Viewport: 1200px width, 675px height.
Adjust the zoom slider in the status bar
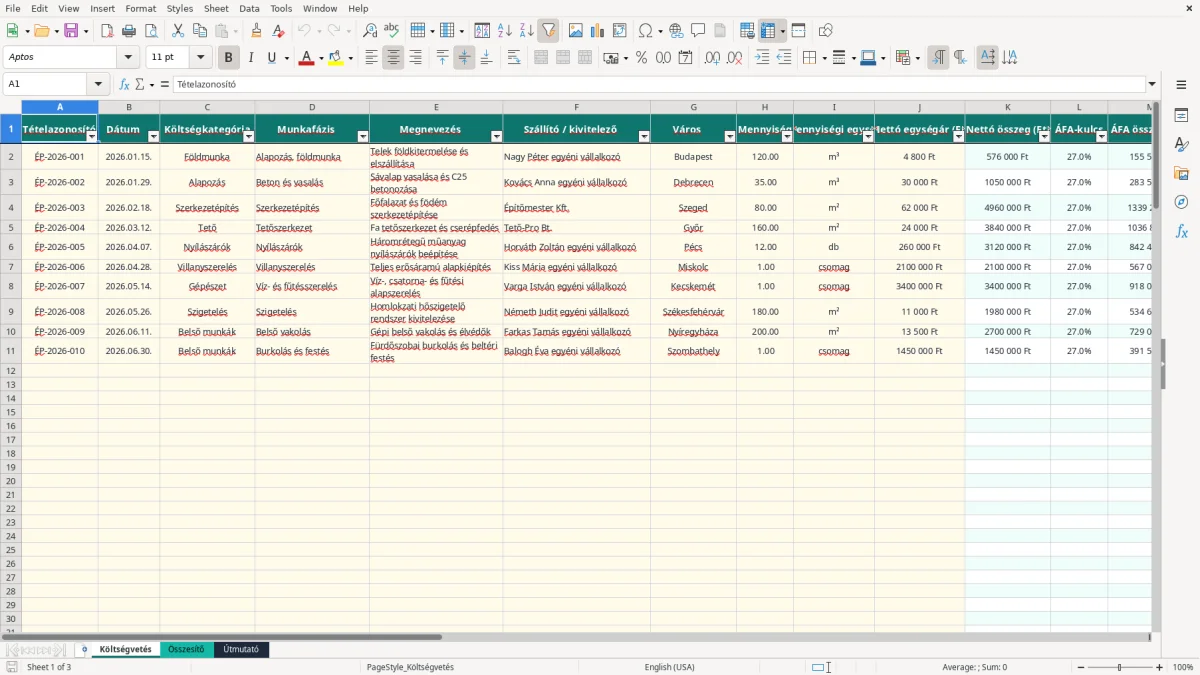[x=1119, y=667]
